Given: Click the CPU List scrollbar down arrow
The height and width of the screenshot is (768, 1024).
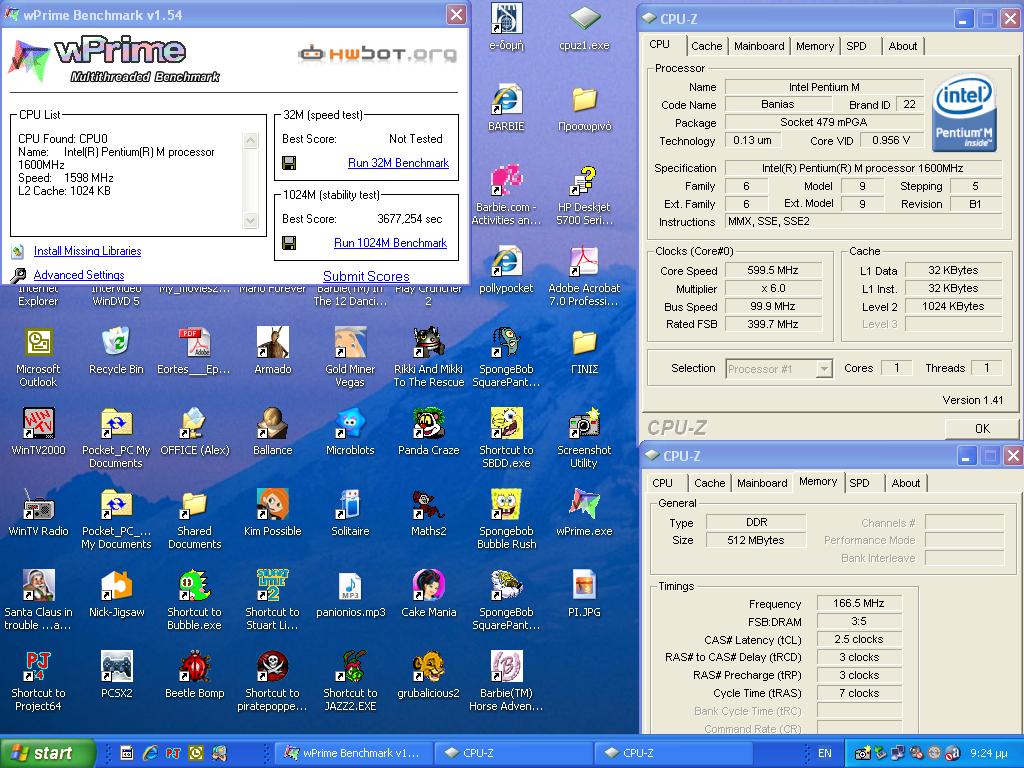Looking at the screenshot, I should pos(251,221).
